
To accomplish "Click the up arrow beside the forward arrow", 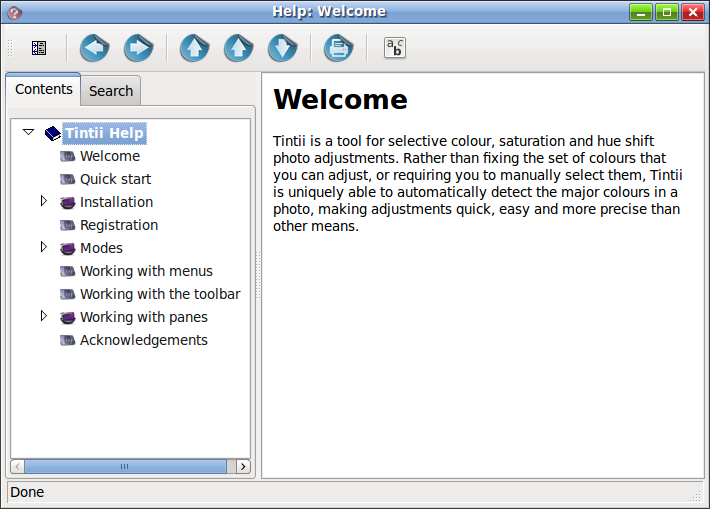I will tap(195, 48).
